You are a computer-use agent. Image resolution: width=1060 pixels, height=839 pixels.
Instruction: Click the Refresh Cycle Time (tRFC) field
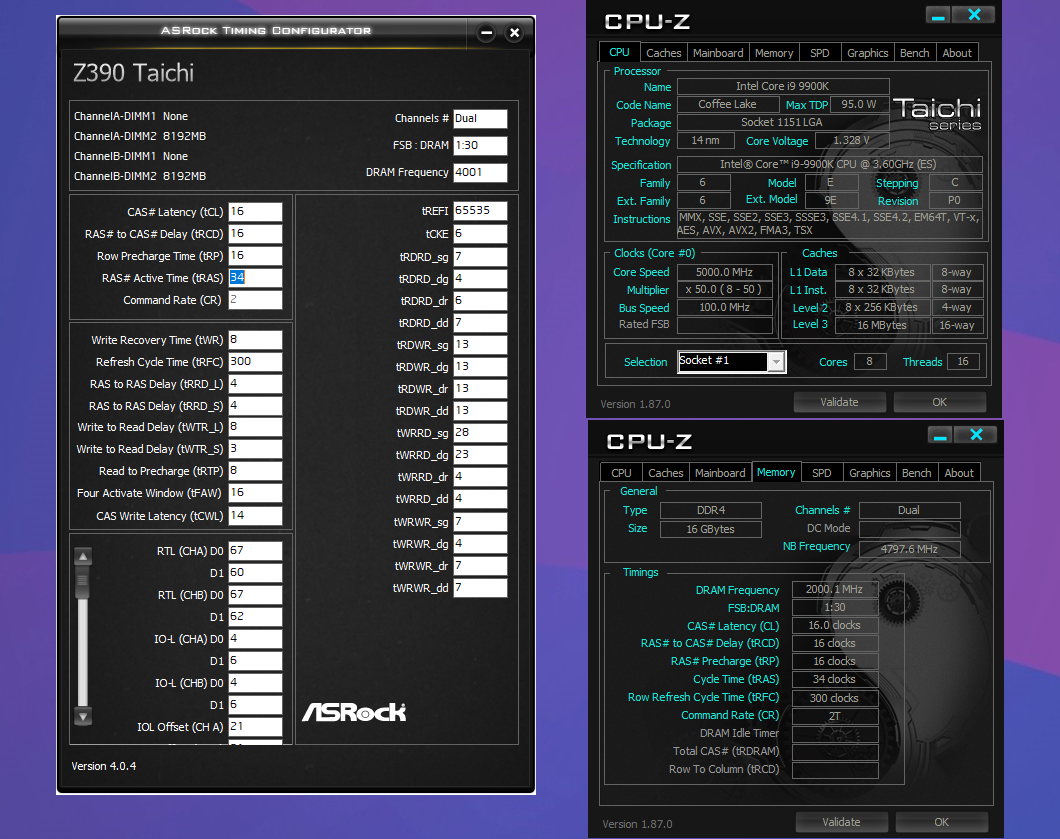point(255,362)
